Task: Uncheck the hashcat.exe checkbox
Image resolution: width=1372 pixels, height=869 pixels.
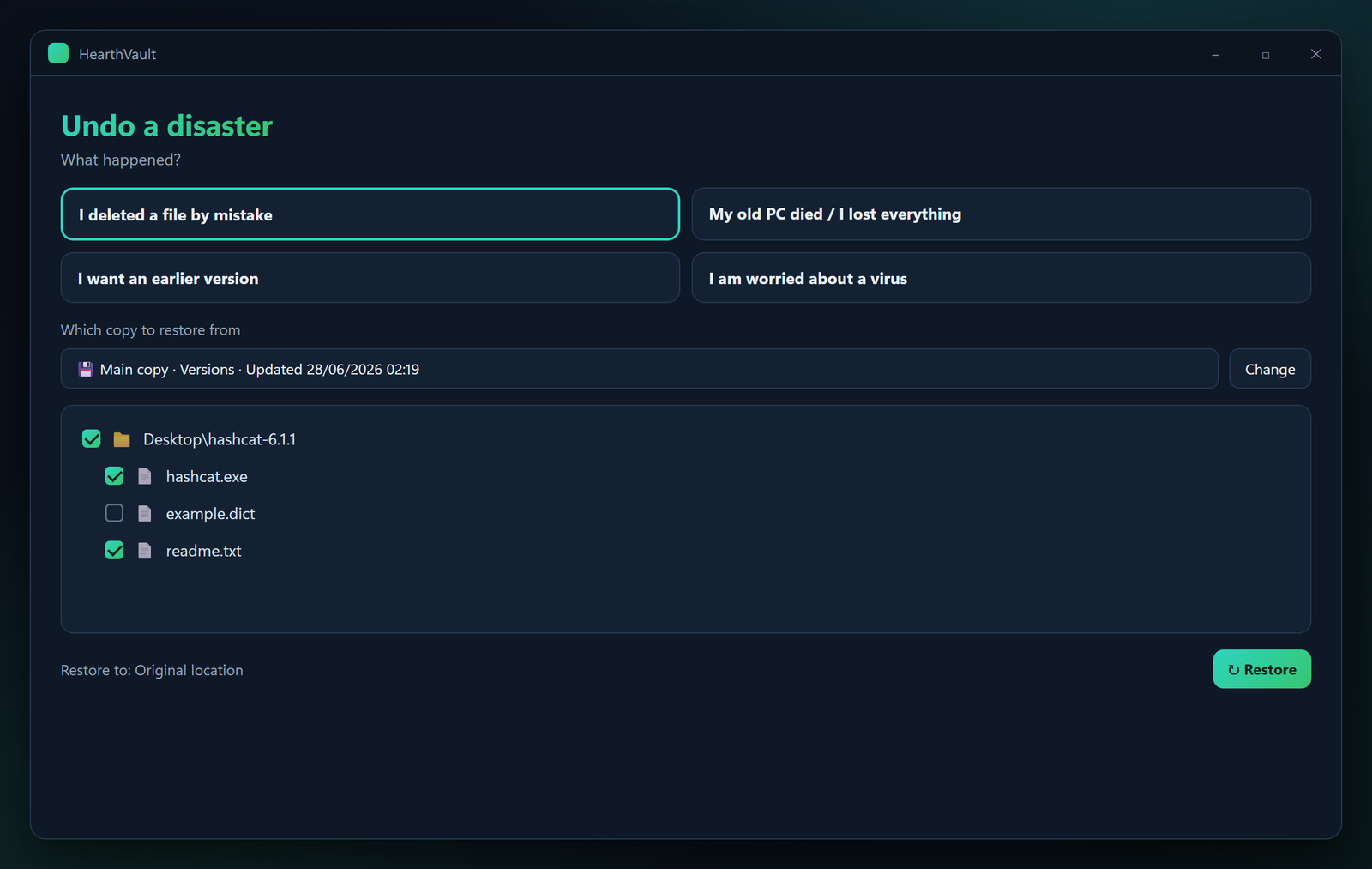Action: point(114,476)
